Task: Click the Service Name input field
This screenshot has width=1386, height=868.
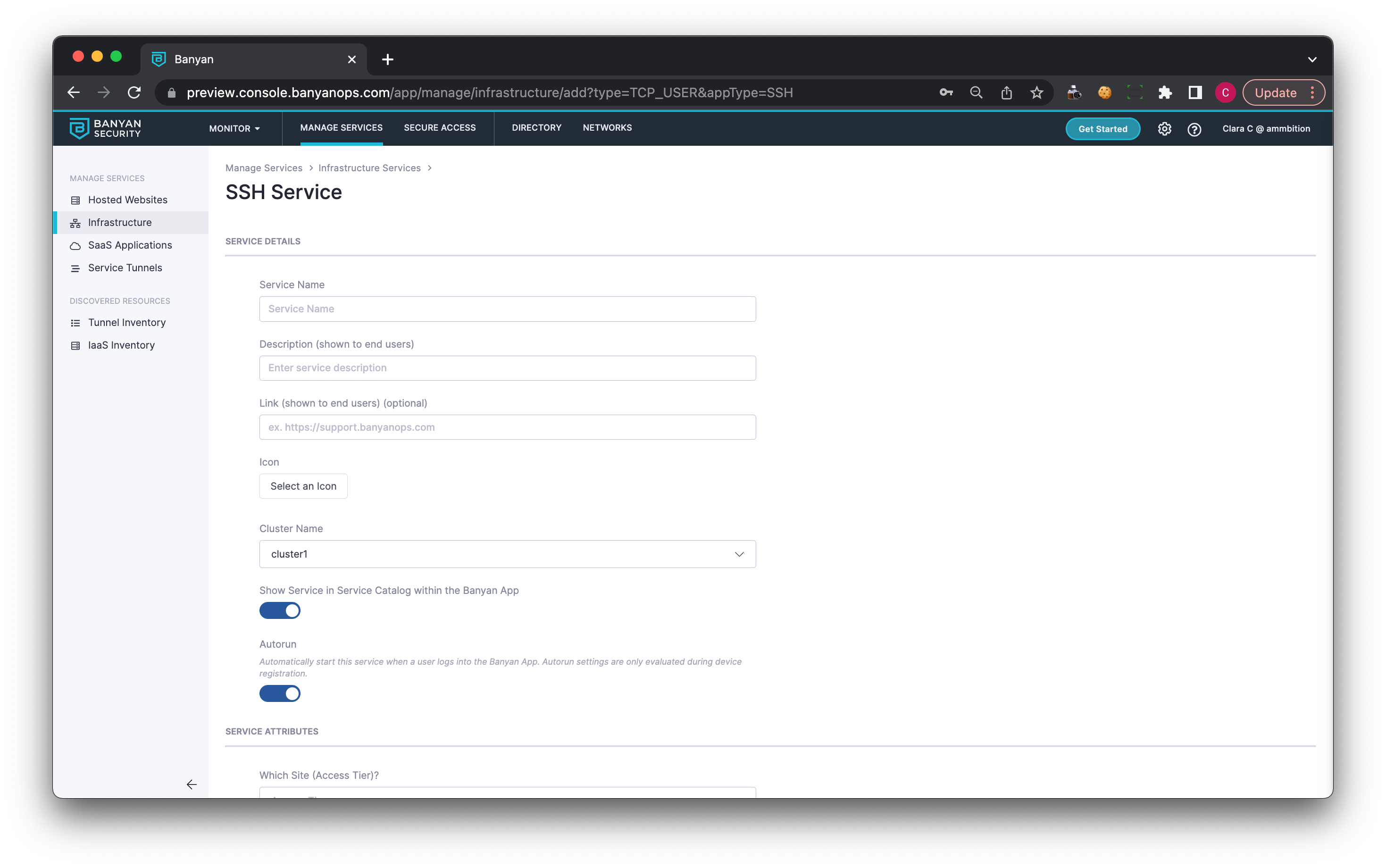Action: pos(507,309)
